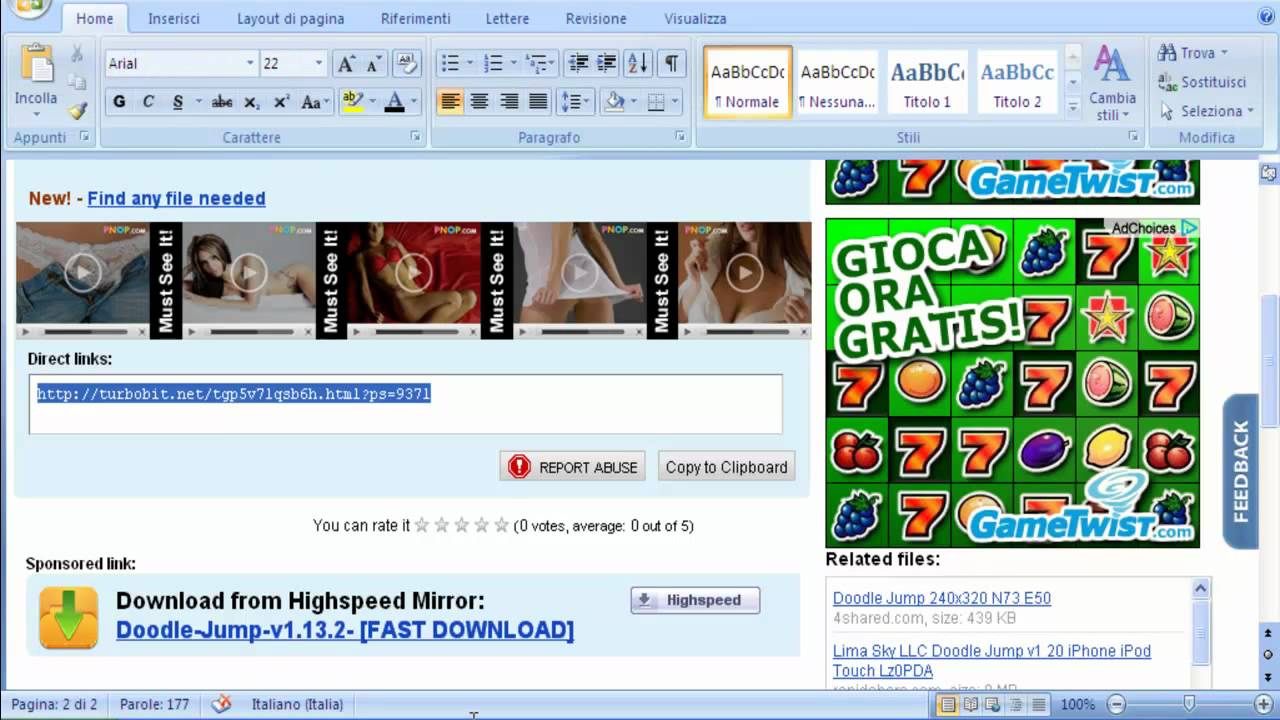Click the zoom out minus button
The width and height of the screenshot is (1280, 720).
click(1117, 704)
